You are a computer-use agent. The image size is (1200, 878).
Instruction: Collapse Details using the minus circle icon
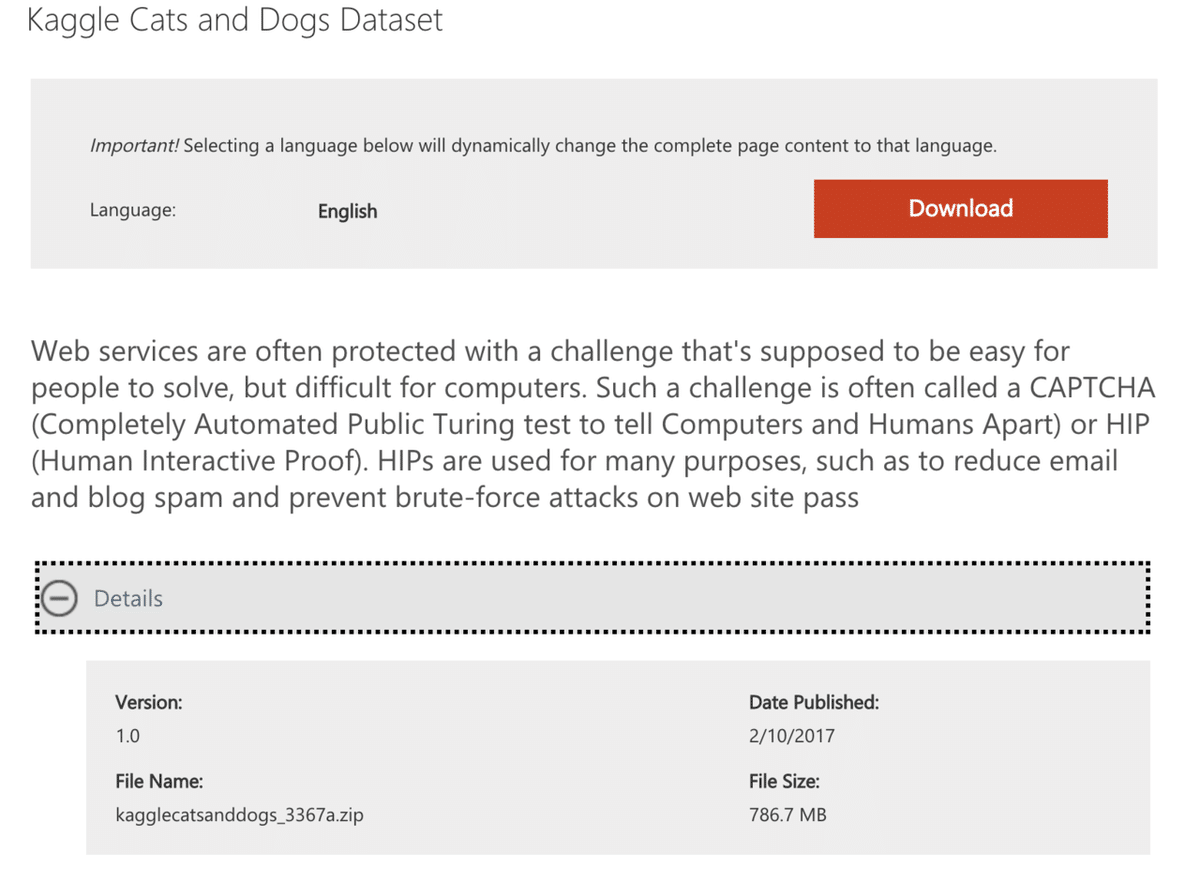[61, 599]
